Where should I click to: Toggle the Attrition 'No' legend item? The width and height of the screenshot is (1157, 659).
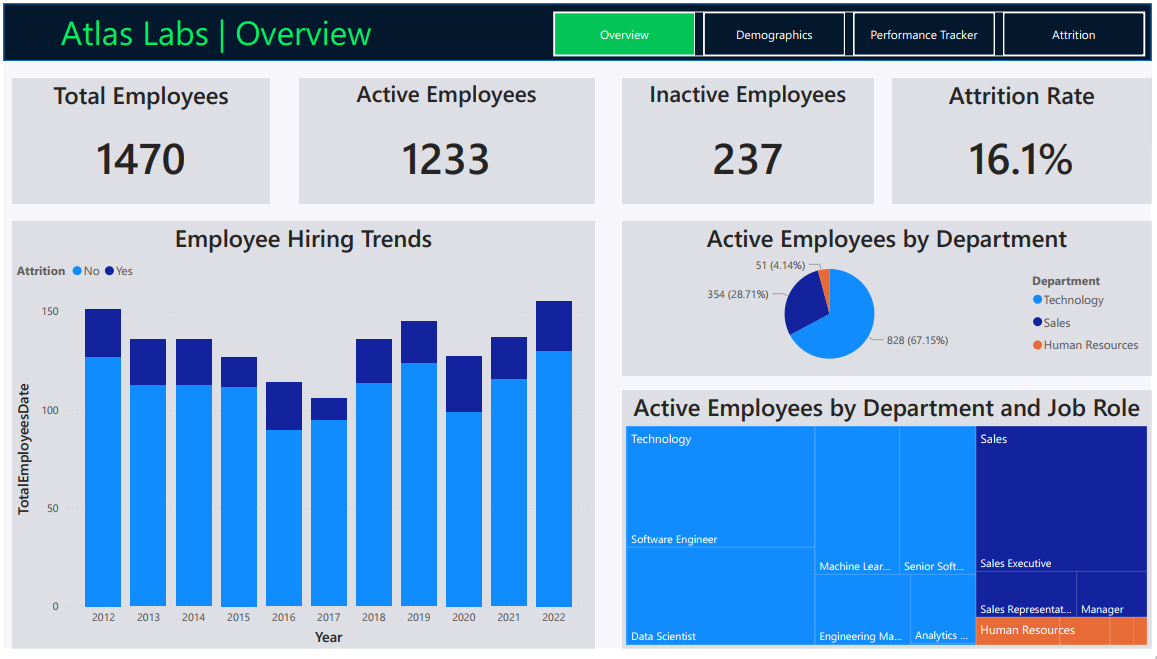pyautogui.click(x=86, y=271)
